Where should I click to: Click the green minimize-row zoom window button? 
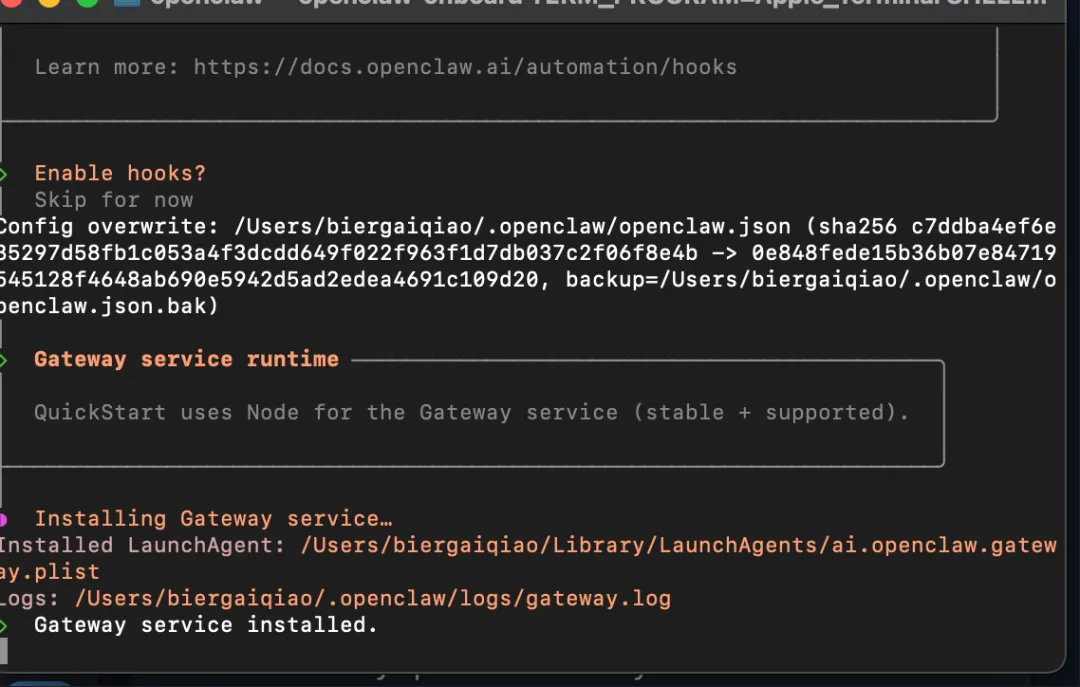pos(87,2)
